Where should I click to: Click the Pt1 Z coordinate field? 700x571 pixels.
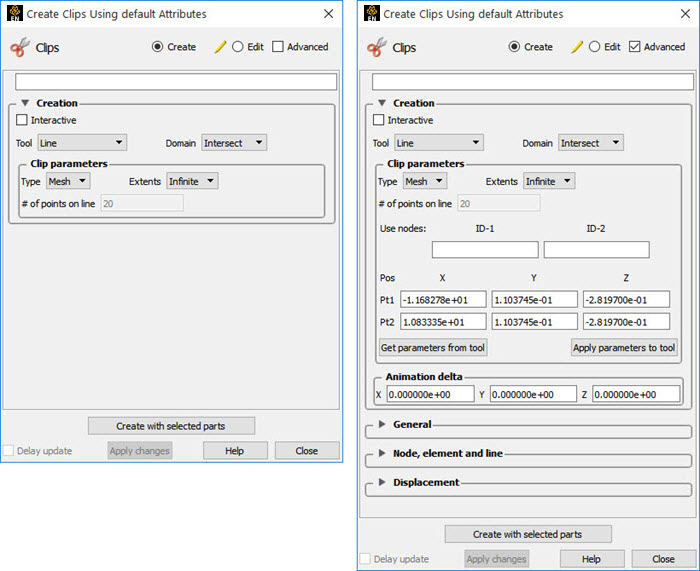click(626, 300)
